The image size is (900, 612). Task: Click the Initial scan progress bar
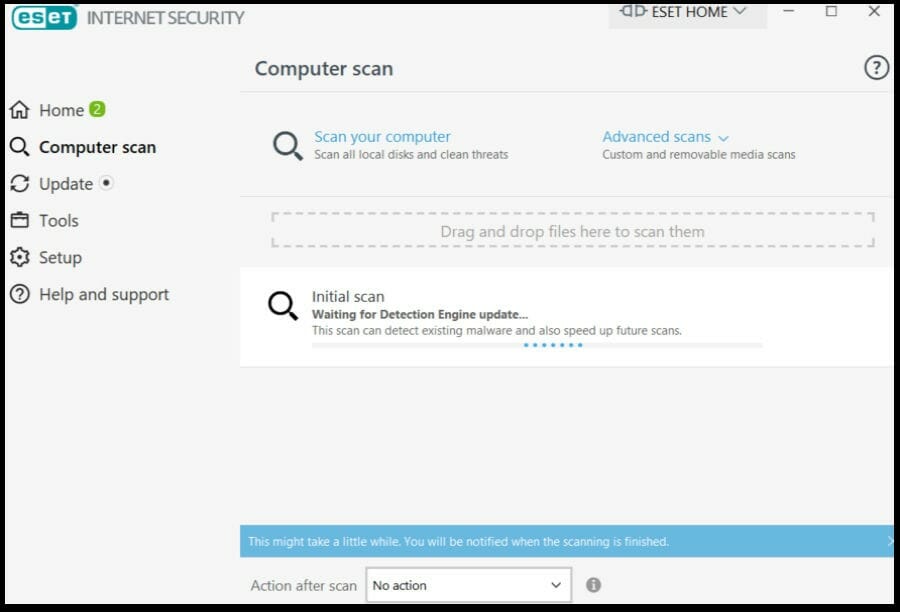click(x=537, y=345)
